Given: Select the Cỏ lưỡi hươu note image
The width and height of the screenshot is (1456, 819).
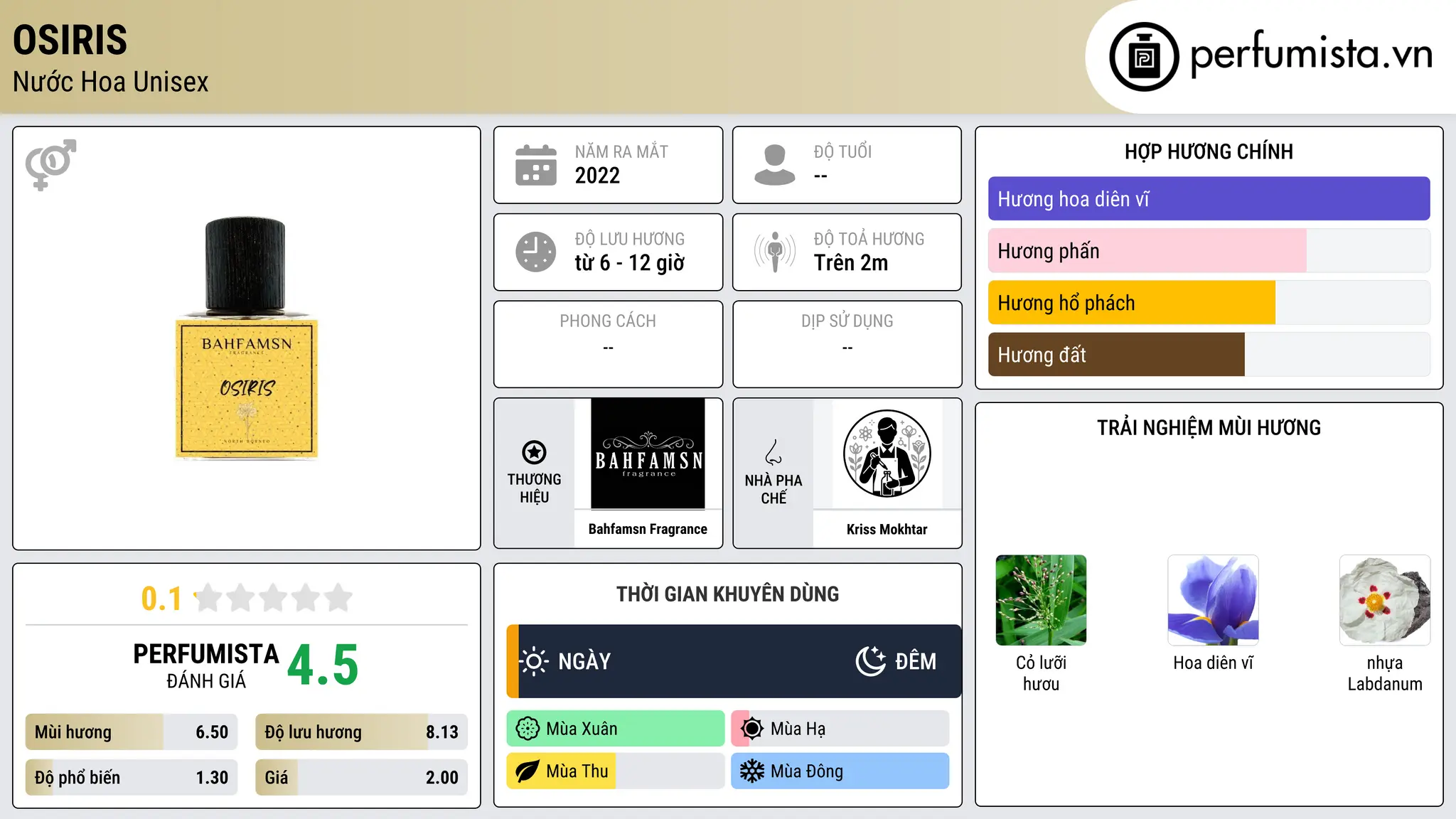Looking at the screenshot, I should 1041,600.
